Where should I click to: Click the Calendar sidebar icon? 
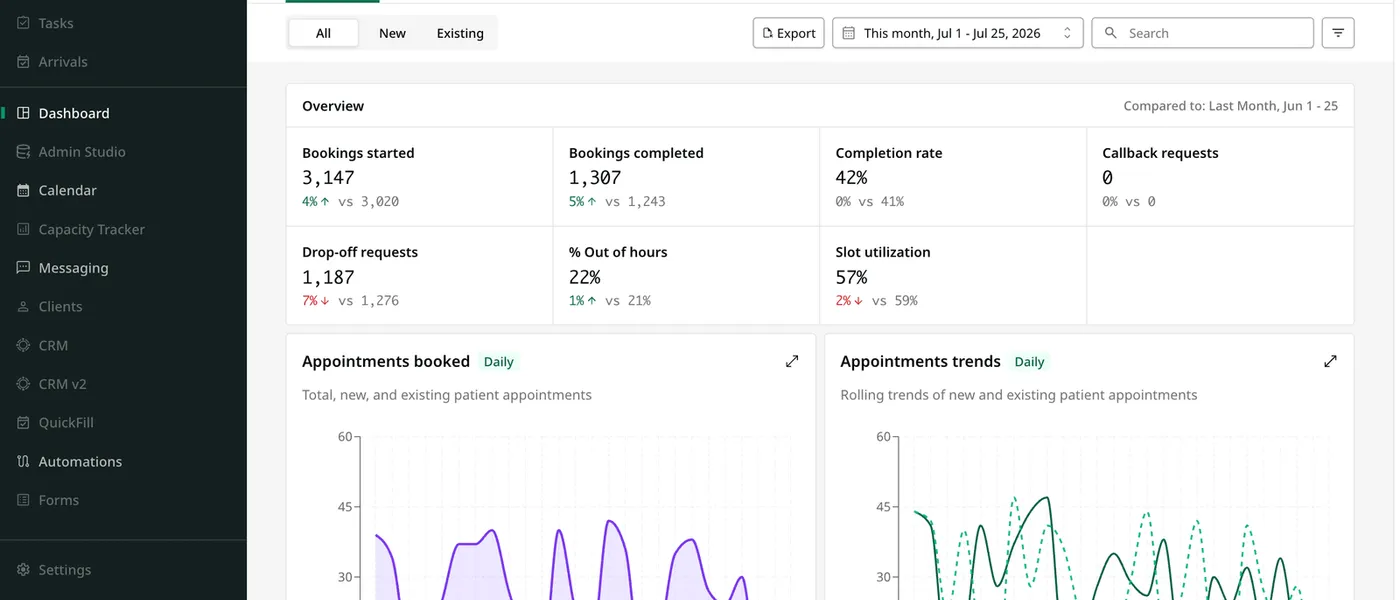tap(23, 190)
